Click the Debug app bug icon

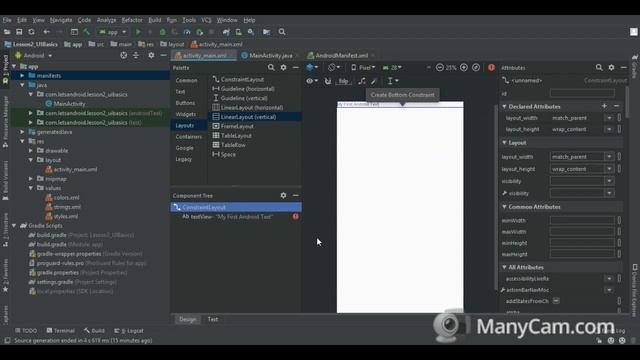click(x=162, y=32)
